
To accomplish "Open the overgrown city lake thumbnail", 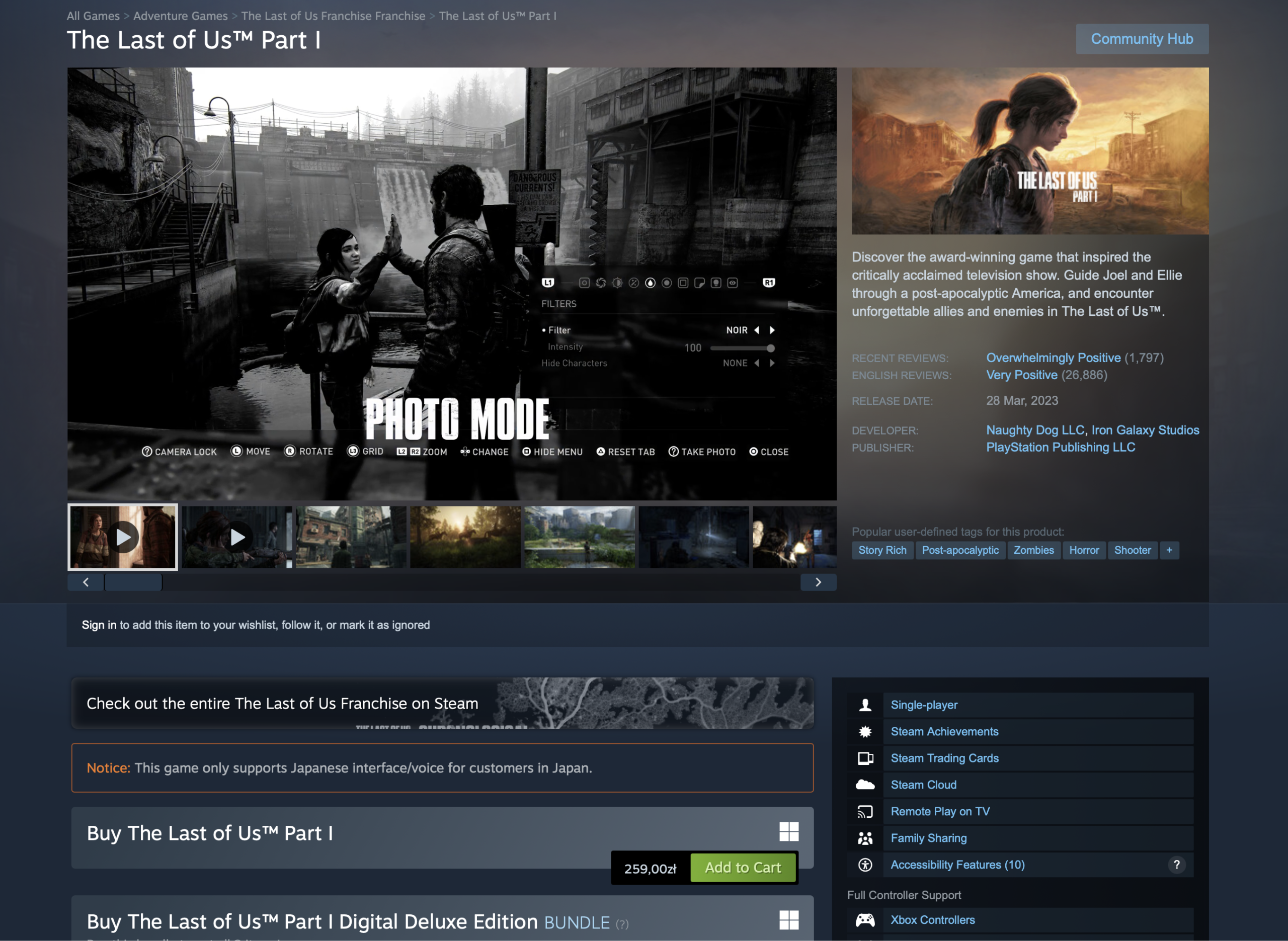I will click(579, 537).
